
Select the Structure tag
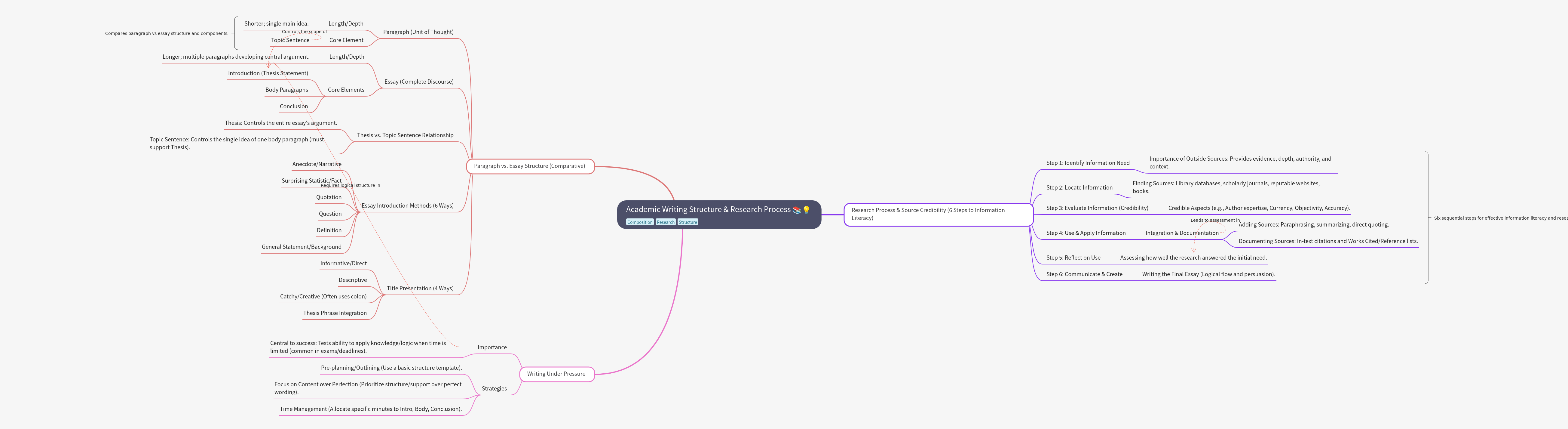click(x=688, y=222)
